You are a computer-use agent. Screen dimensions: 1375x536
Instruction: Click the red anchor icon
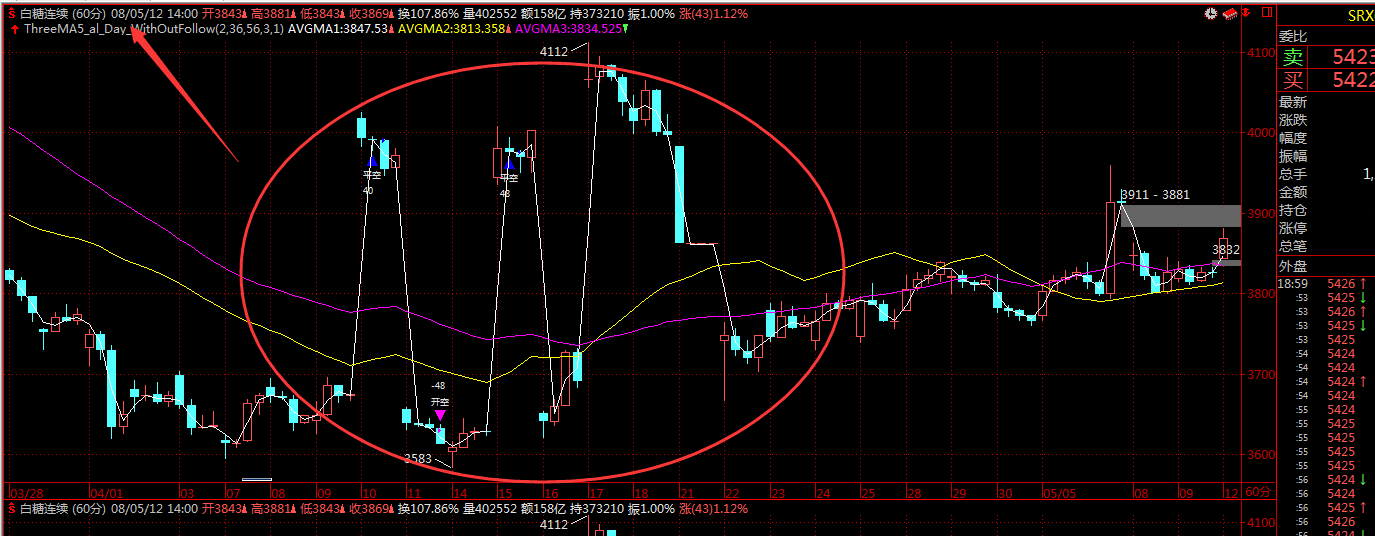[x=1245, y=12]
